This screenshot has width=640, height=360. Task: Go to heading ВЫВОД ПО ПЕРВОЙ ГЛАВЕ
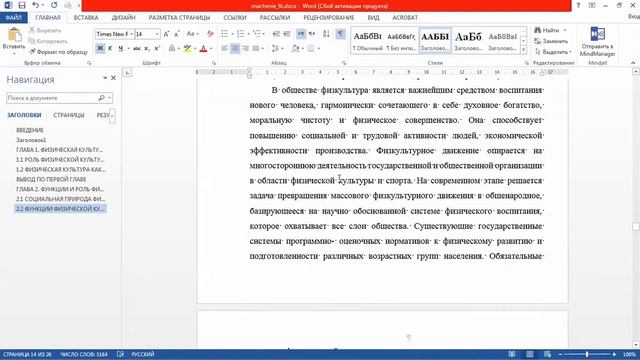(x=51, y=179)
